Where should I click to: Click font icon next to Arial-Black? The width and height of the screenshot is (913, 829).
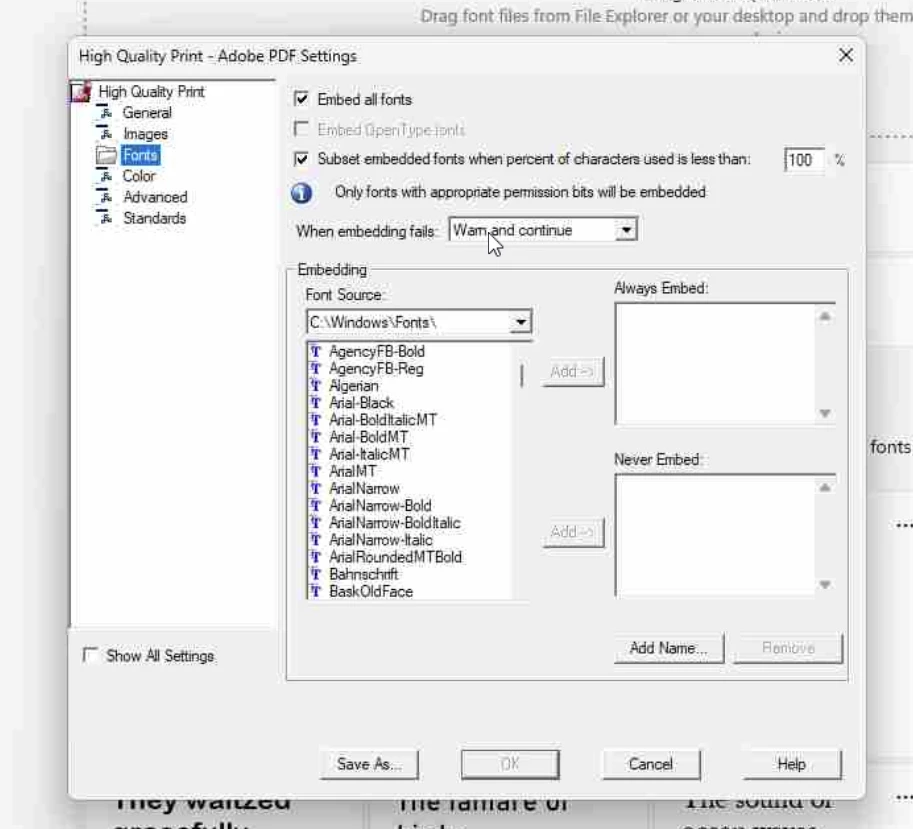tap(316, 402)
